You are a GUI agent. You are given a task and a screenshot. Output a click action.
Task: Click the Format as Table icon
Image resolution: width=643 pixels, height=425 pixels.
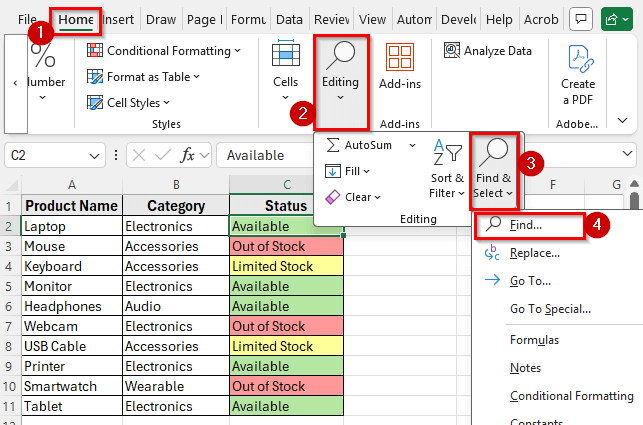[95, 77]
